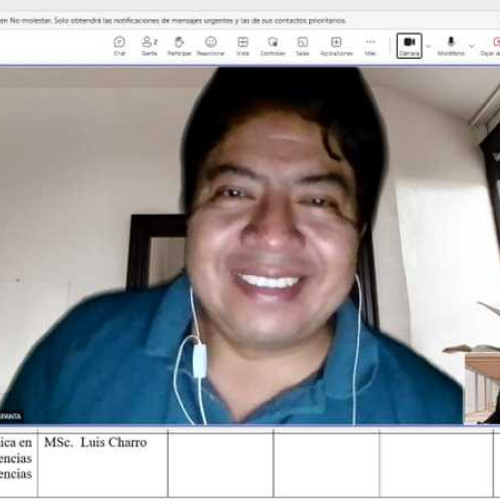Screen dimensions: 500x500
Task: Click the participant name label on video
Action: 11,416
